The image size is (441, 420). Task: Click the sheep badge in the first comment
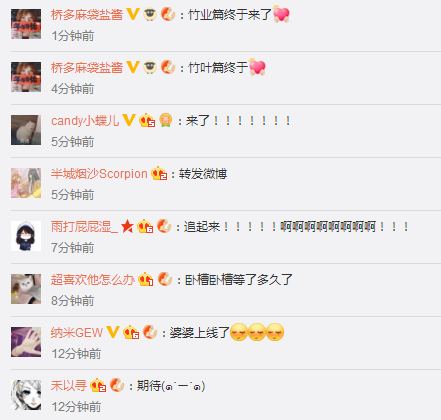150,15
